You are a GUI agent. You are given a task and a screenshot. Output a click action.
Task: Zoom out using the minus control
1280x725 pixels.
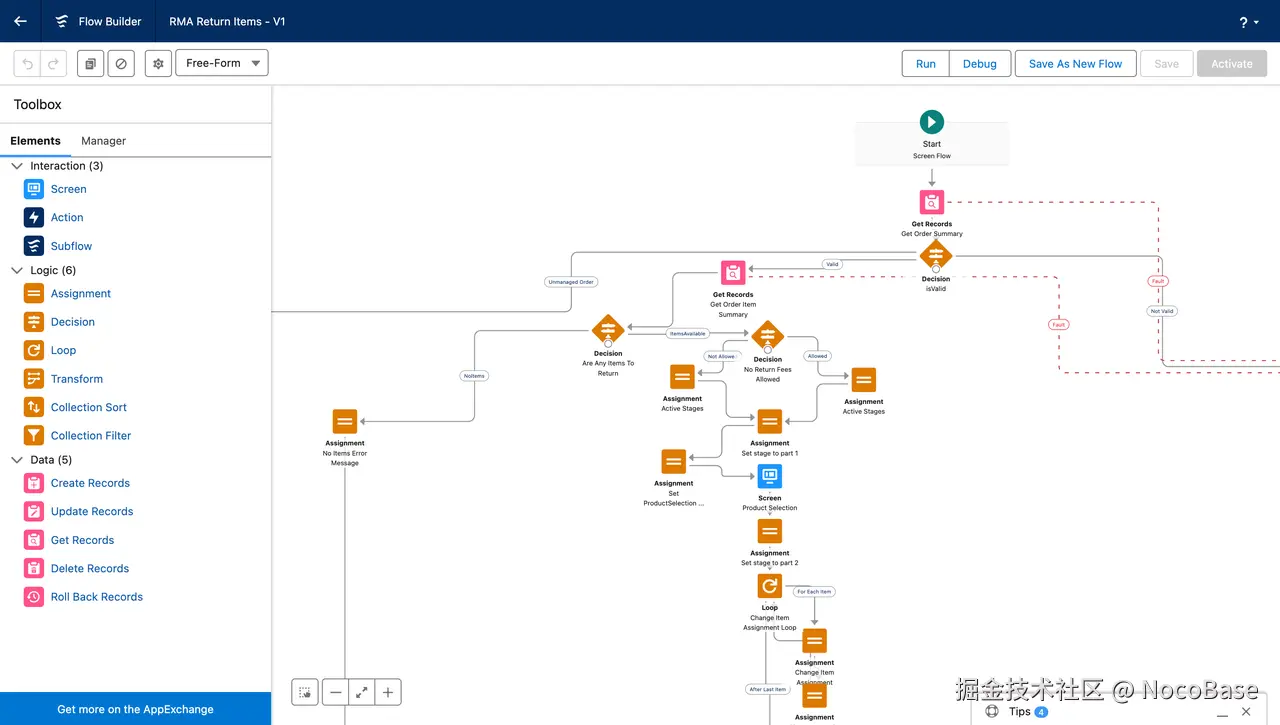(335, 691)
